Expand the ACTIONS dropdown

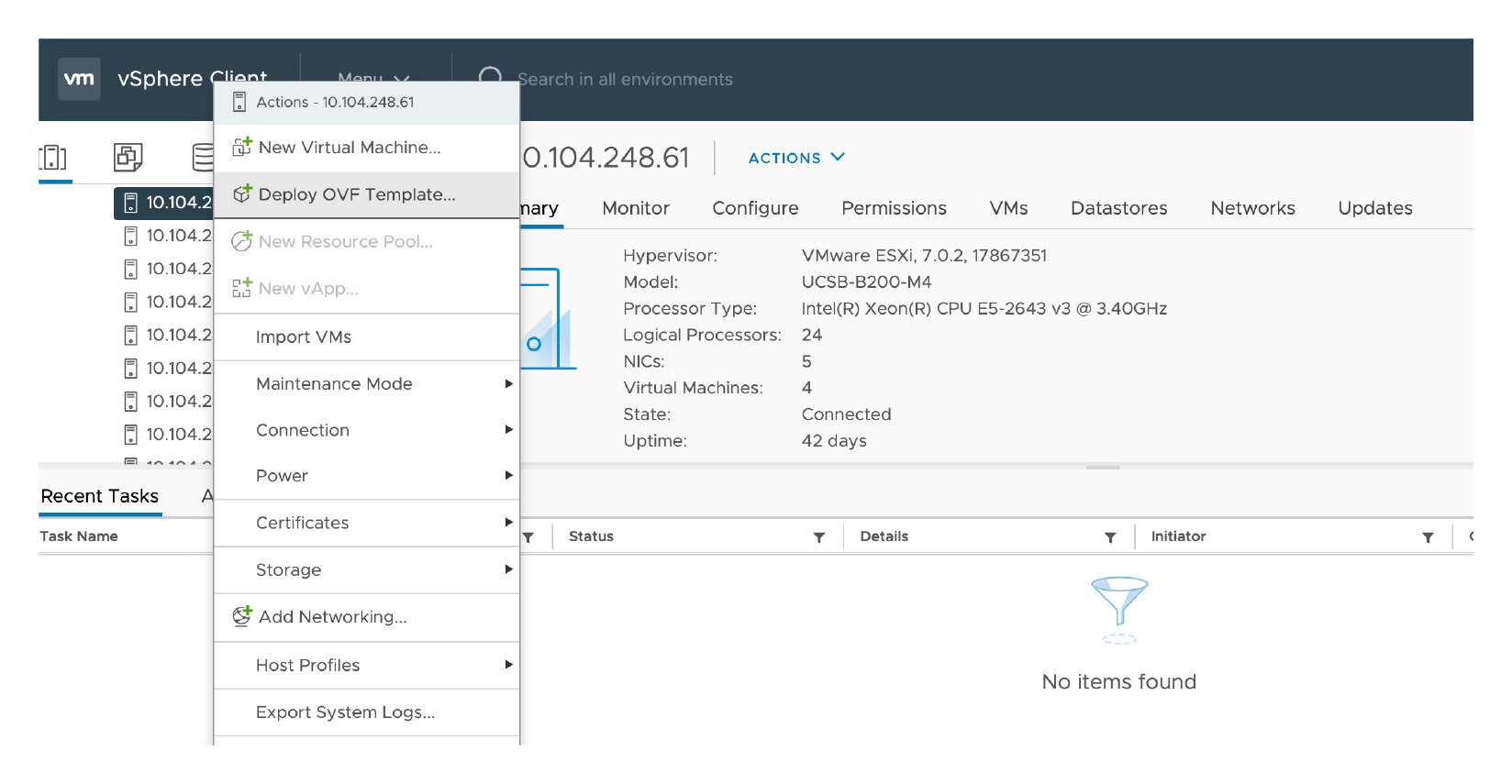pyautogui.click(x=796, y=158)
